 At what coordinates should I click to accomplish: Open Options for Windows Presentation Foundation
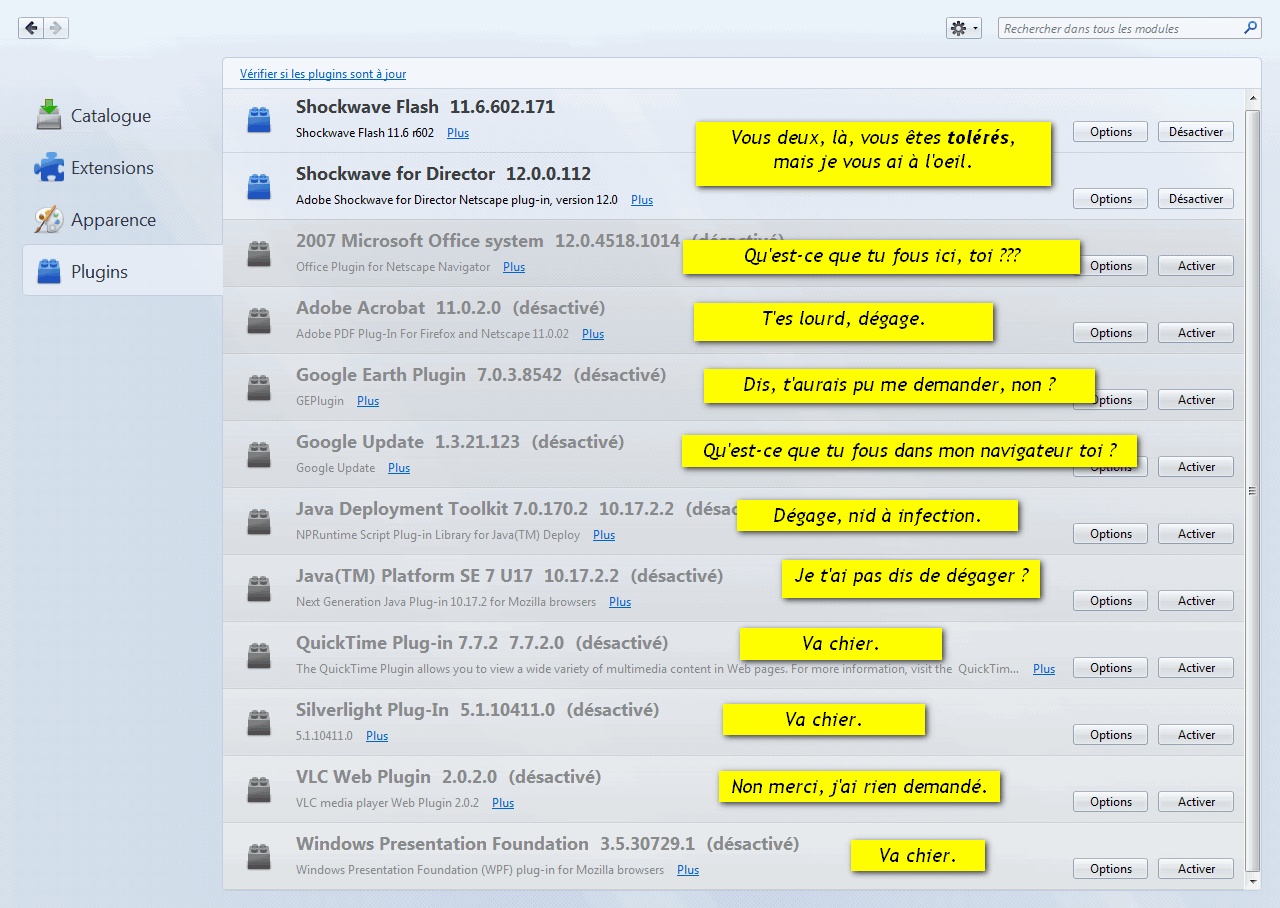pyautogui.click(x=1111, y=869)
